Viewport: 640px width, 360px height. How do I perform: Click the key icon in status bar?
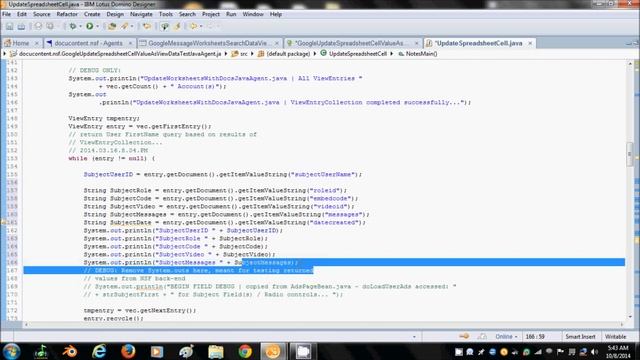pyautogui.click(x=464, y=336)
